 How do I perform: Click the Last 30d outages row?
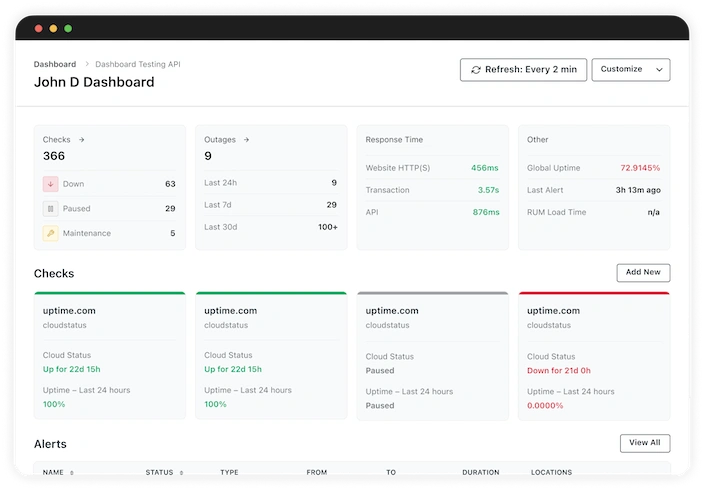click(x=270, y=227)
